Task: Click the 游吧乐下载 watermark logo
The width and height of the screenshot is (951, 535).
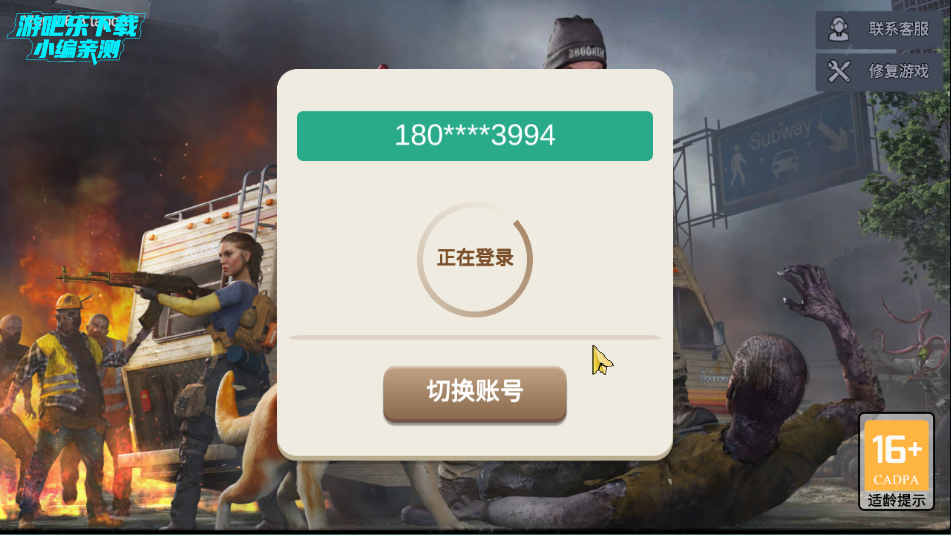Action: tap(76, 37)
